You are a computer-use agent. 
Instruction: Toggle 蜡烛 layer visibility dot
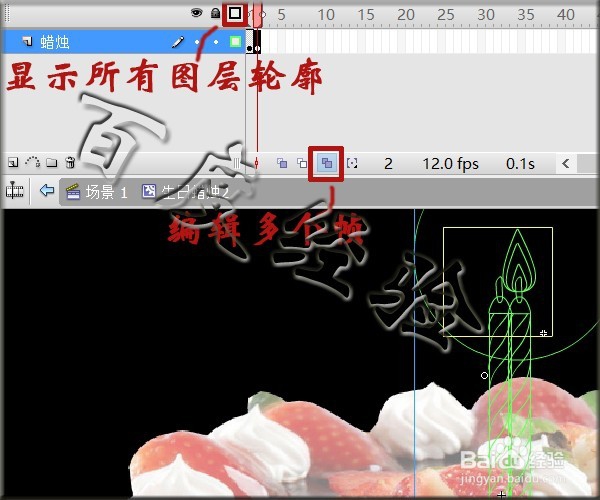(197, 42)
